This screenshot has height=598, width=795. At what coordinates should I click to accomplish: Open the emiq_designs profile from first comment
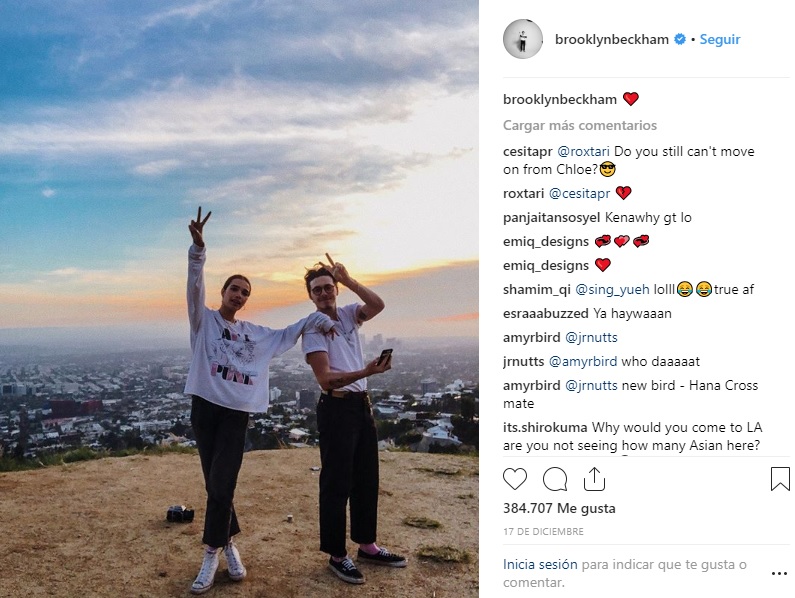(x=546, y=241)
